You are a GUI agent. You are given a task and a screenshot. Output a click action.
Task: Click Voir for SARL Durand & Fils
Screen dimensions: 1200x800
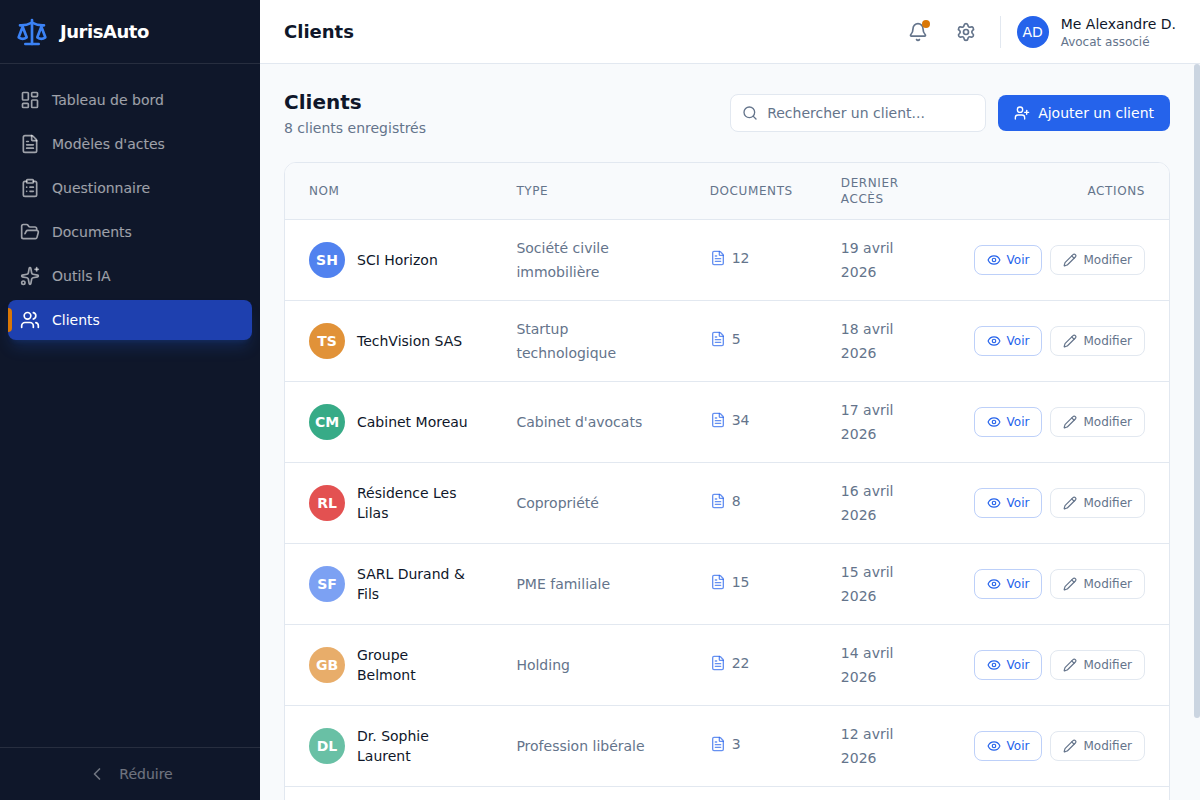(x=1008, y=584)
